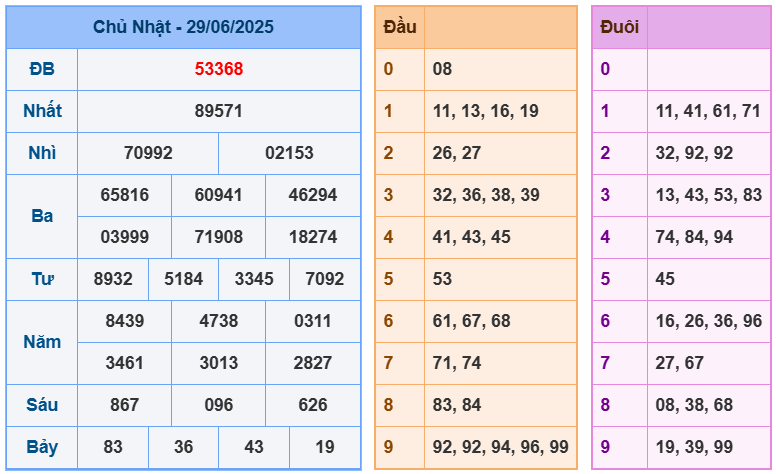Select the Ba prize number 18274
Screen dimensions: 776x474
click(312, 237)
